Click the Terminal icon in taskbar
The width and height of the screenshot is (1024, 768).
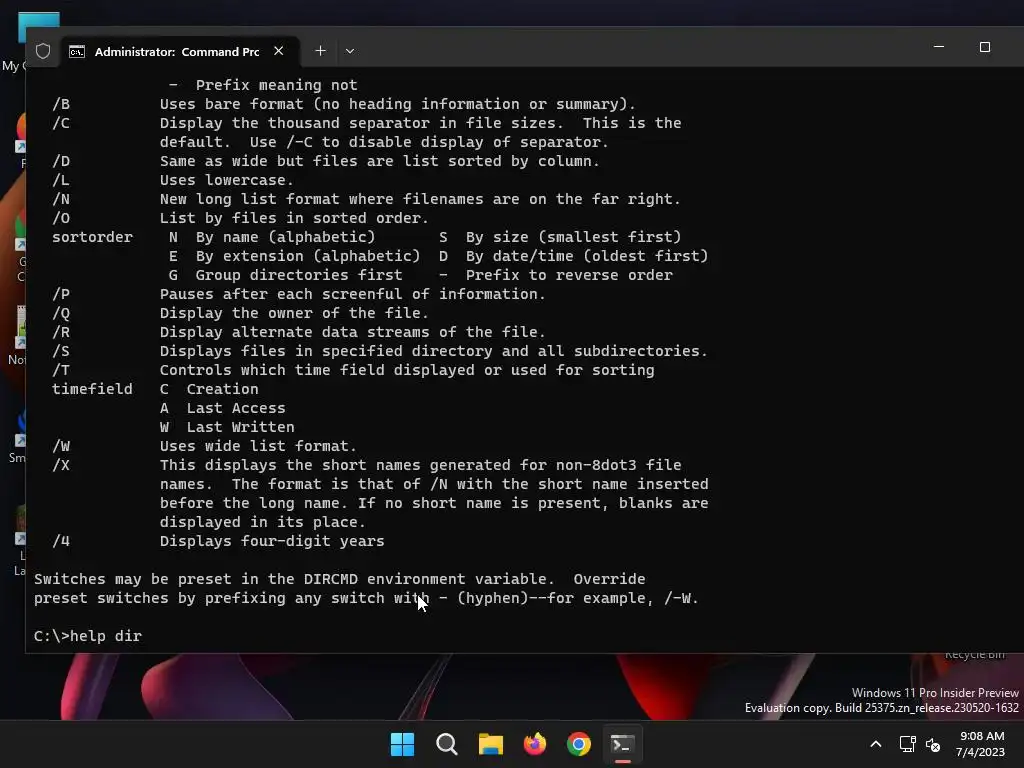click(x=622, y=744)
